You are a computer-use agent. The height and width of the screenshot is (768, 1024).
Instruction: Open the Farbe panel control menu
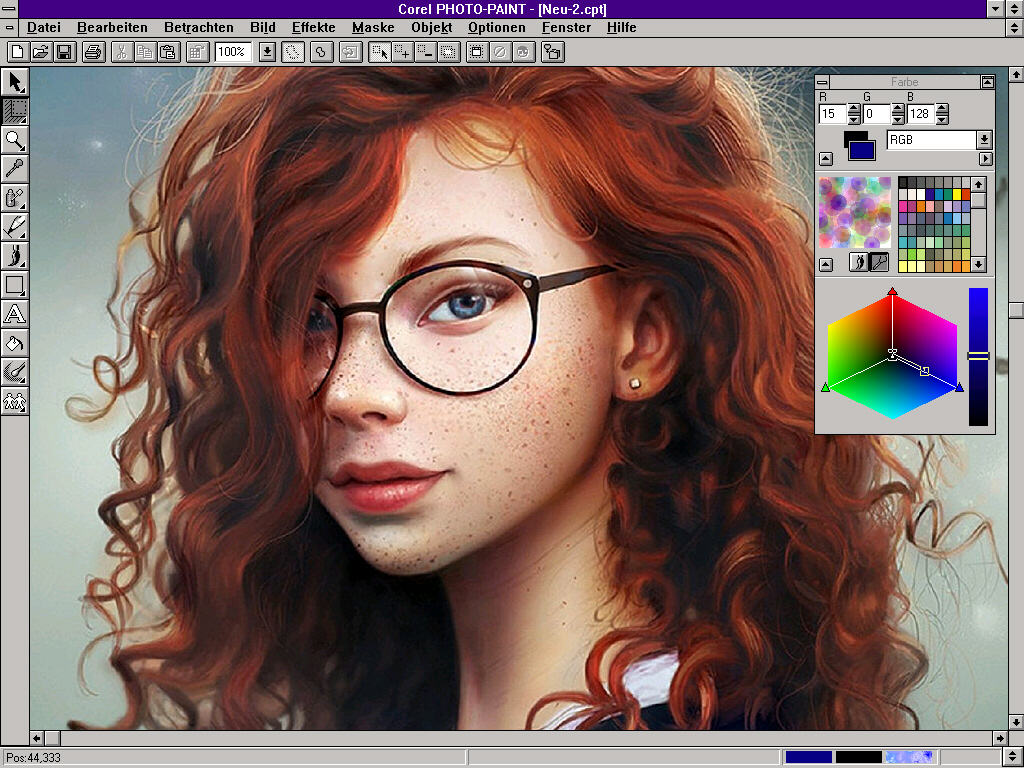[823, 82]
